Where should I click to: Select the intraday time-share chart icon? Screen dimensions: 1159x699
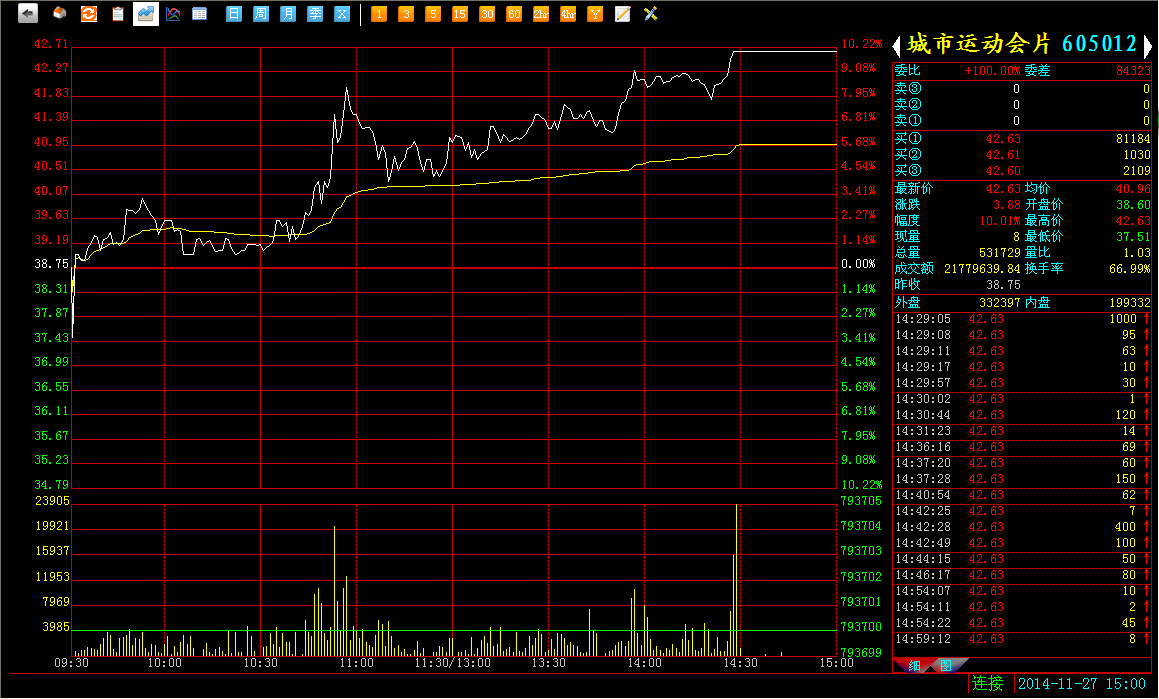146,13
